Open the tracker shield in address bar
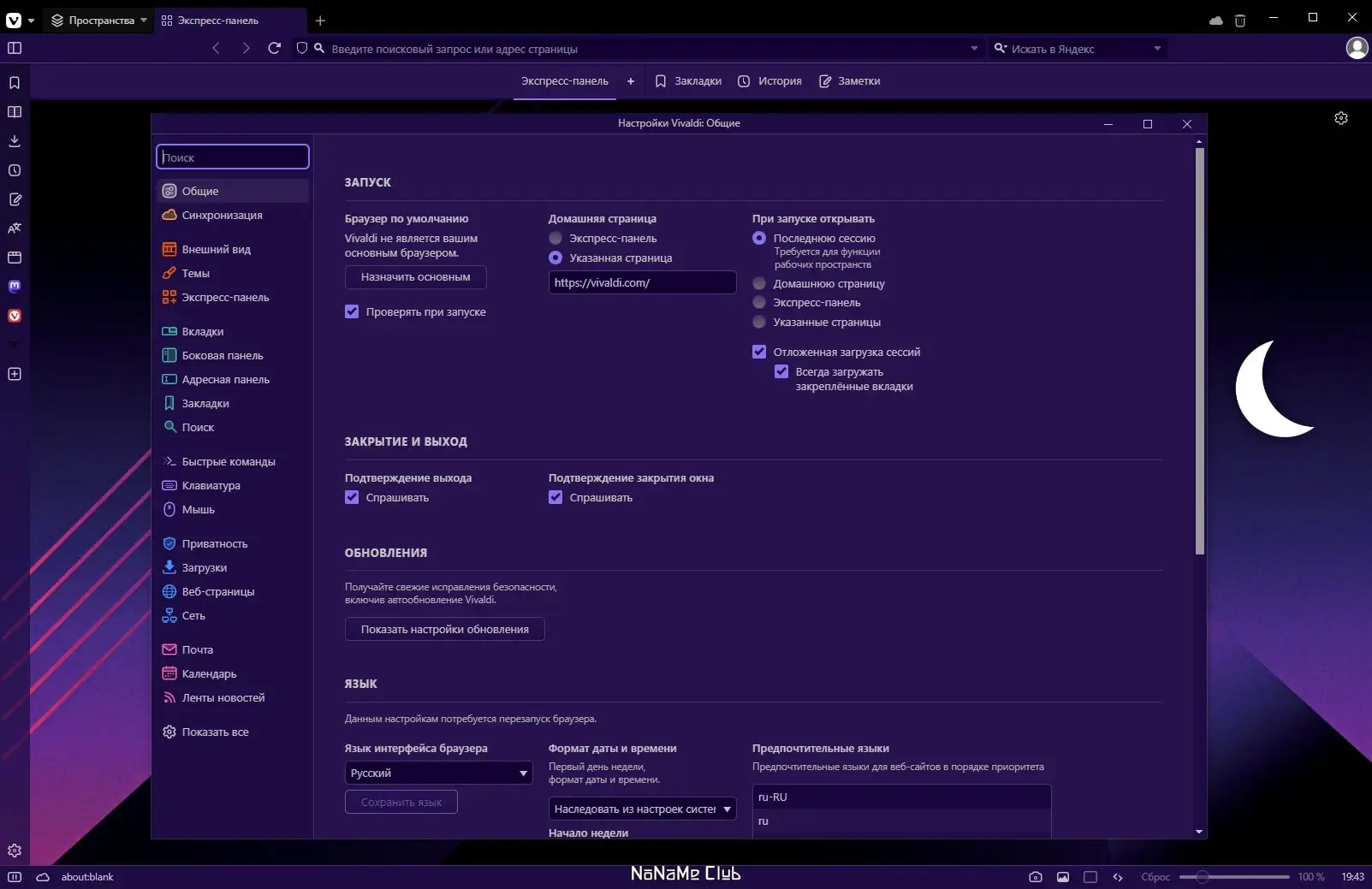1372x889 pixels. tap(301, 49)
